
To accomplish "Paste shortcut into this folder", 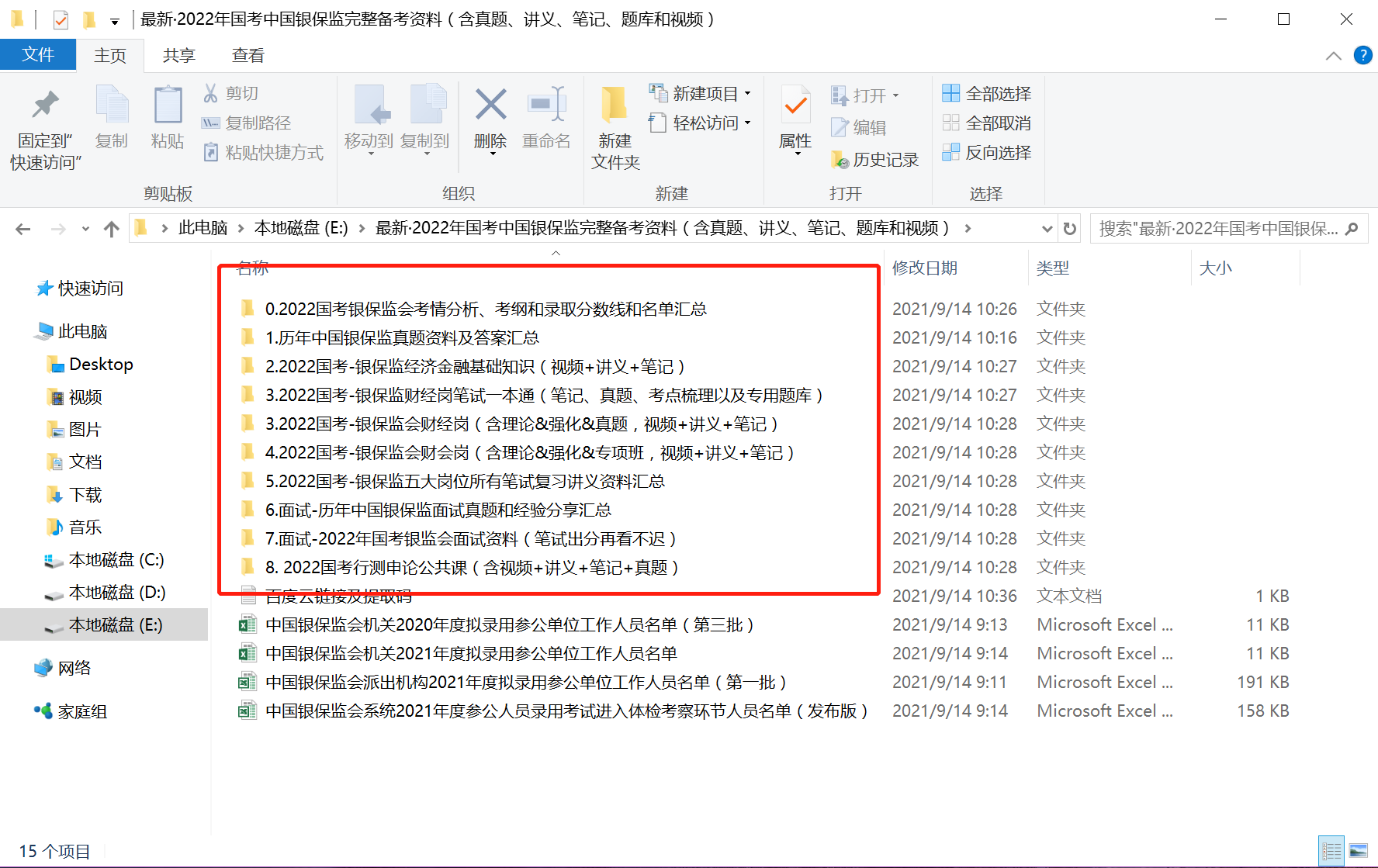I will coord(263,152).
